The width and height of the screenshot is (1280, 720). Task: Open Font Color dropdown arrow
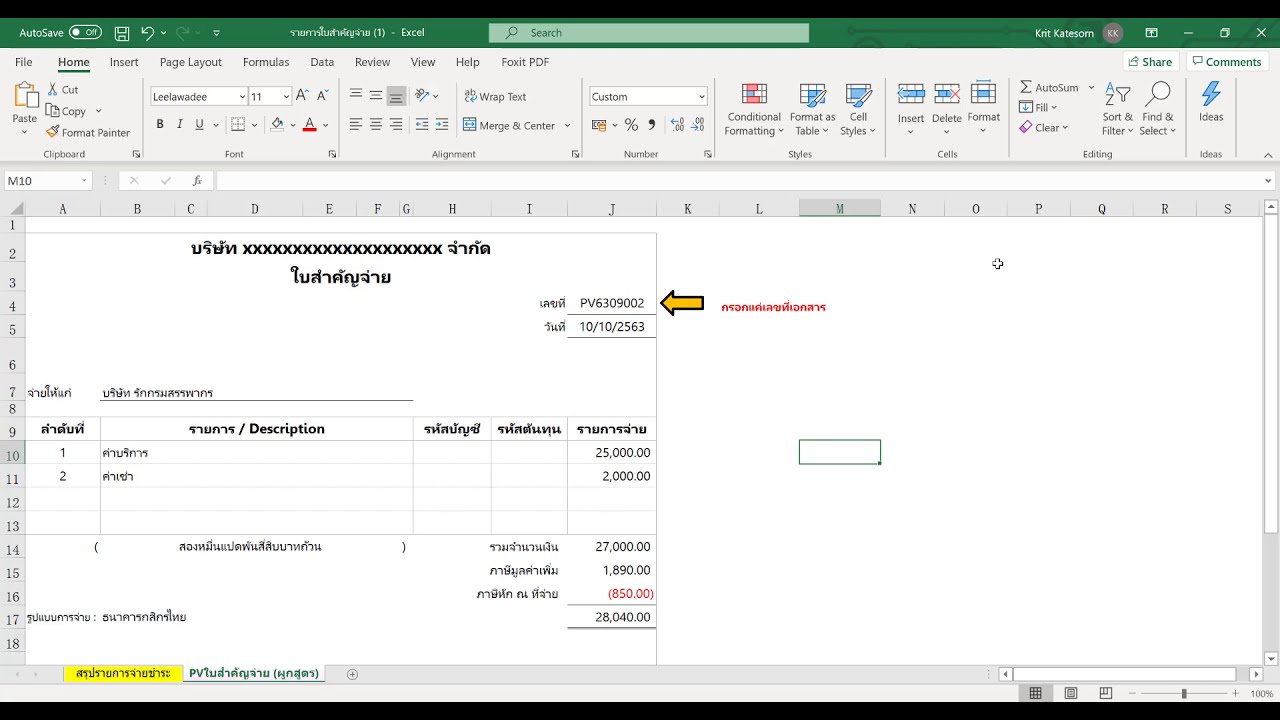click(x=326, y=125)
